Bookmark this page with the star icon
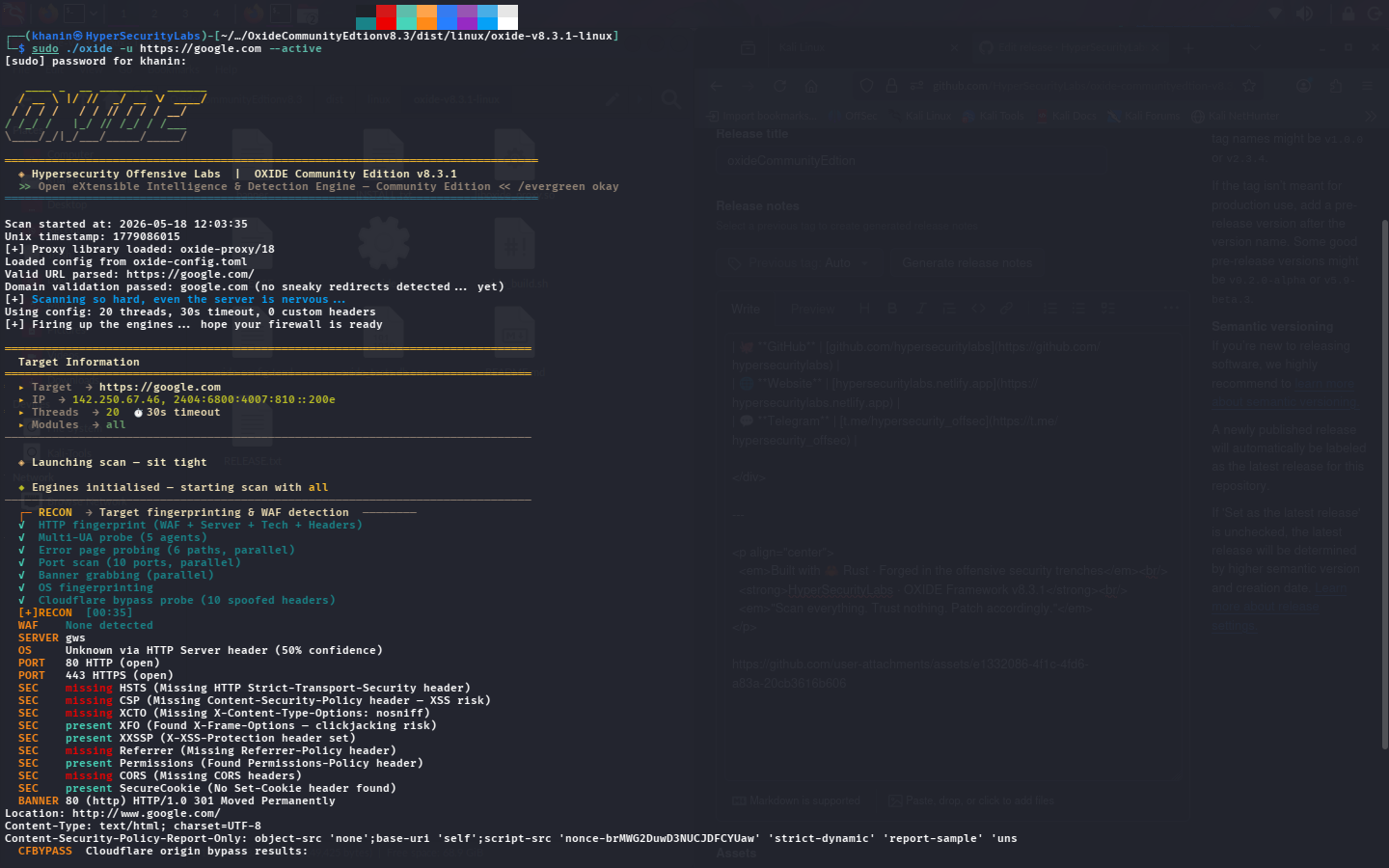 coord(1249,86)
